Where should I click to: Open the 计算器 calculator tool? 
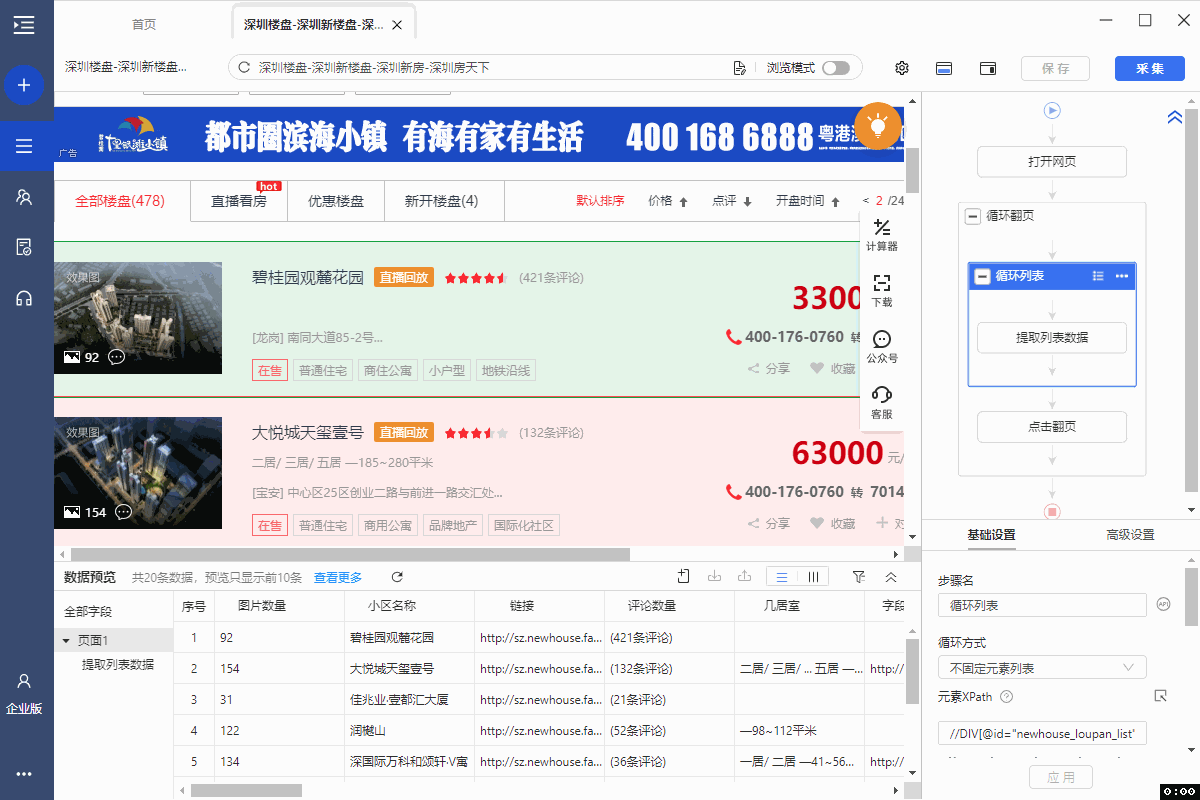pyautogui.click(x=881, y=235)
